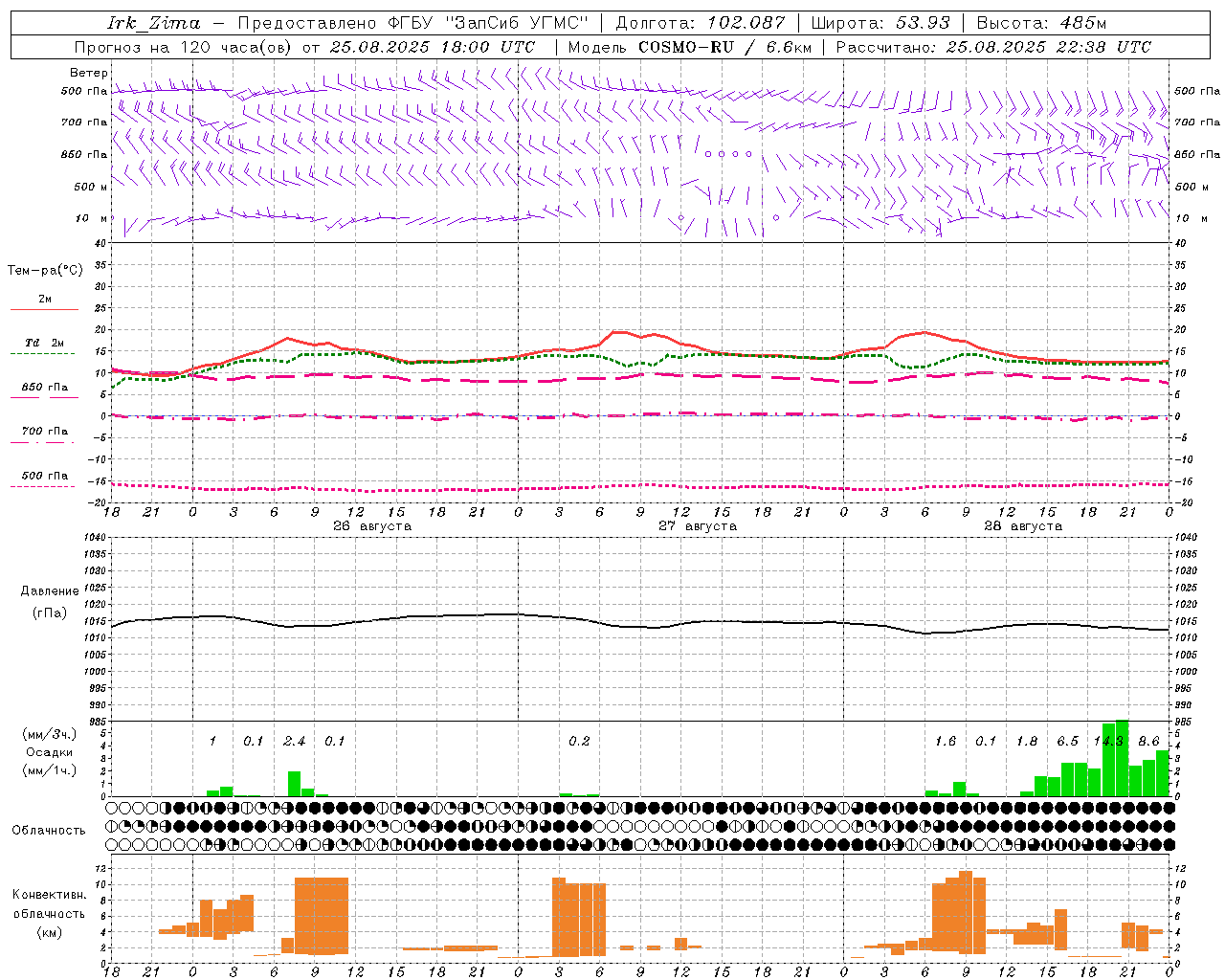Click the "(гПа)" unit under Давление

[x=50, y=612]
